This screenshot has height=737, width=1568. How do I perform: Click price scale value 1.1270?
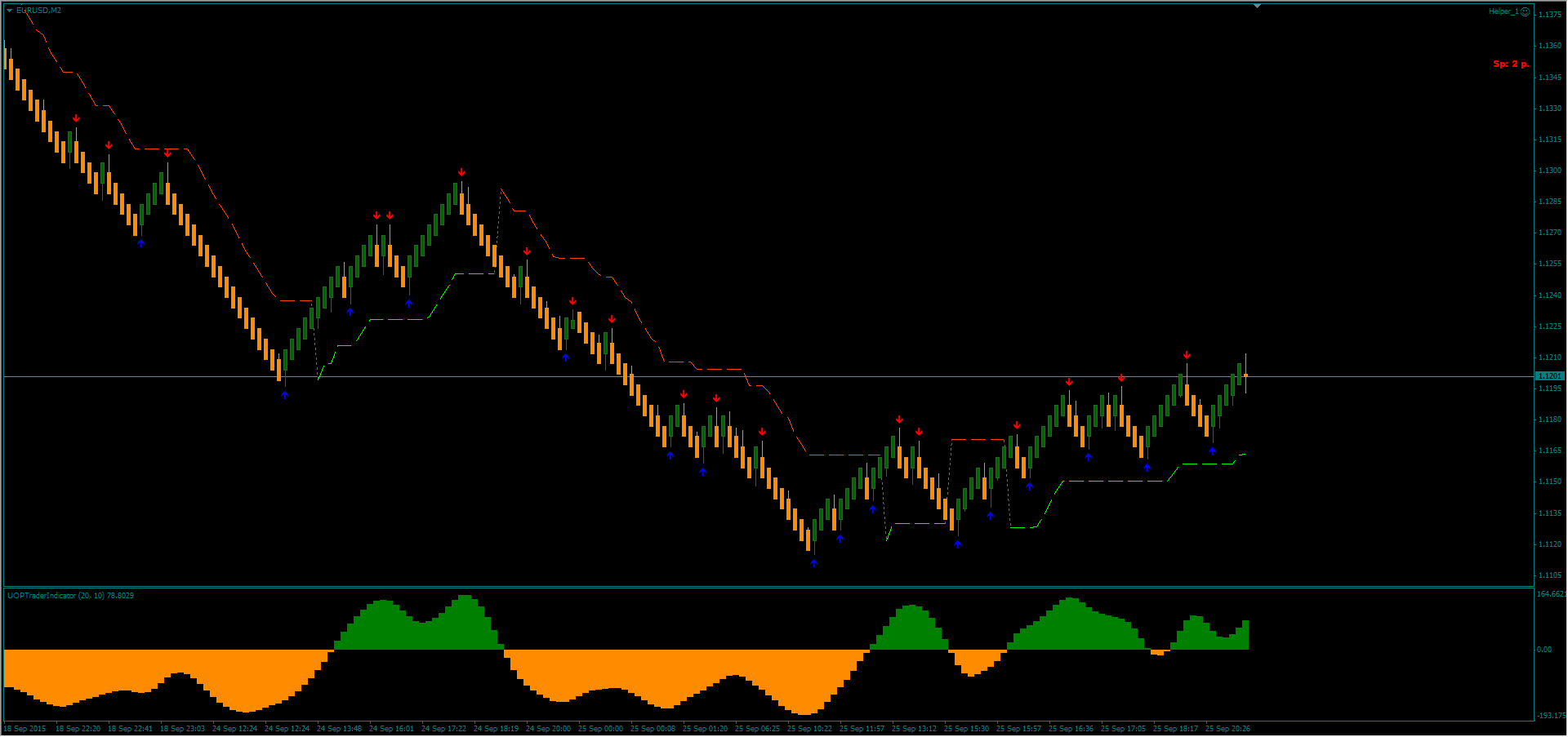click(x=1550, y=233)
